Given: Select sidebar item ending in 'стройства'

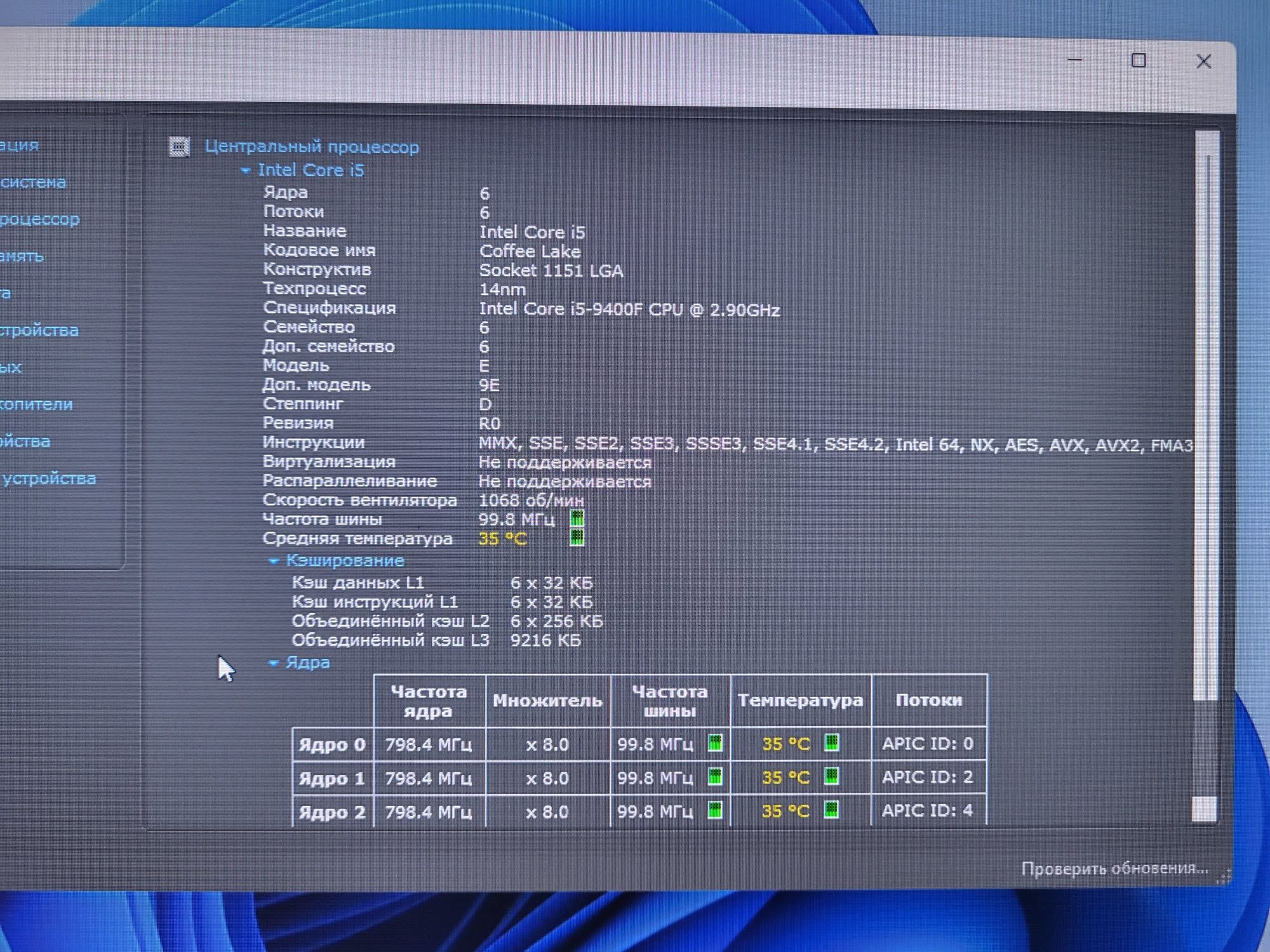Looking at the screenshot, I should 39,330.
